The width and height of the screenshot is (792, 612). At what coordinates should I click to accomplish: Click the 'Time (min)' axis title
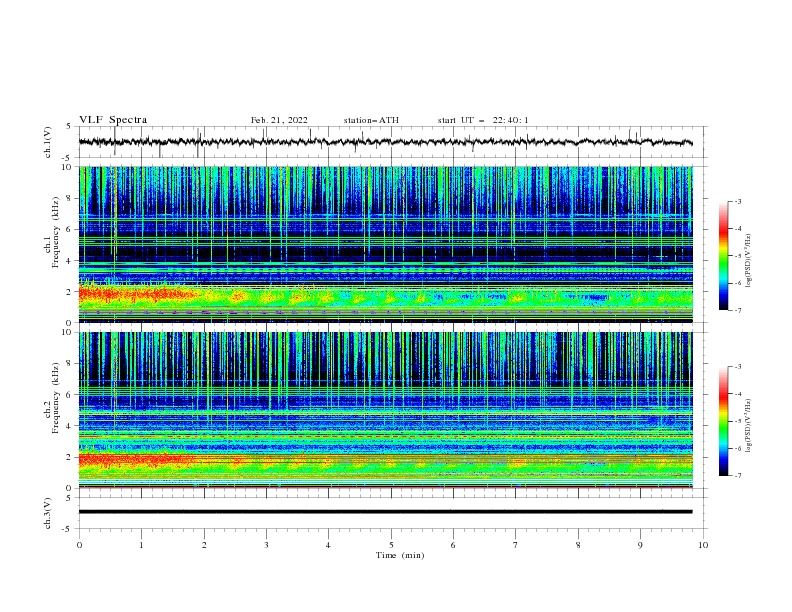(x=400, y=555)
